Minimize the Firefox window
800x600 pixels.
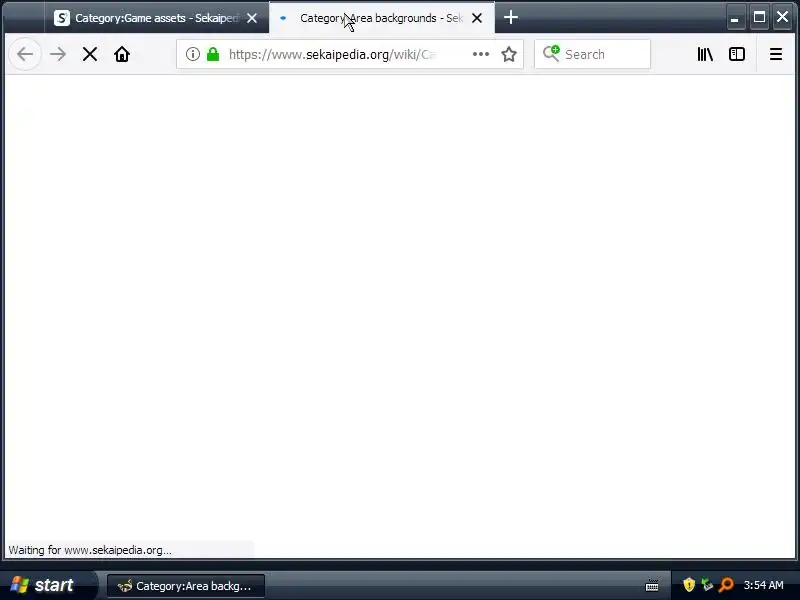pyautogui.click(x=735, y=18)
